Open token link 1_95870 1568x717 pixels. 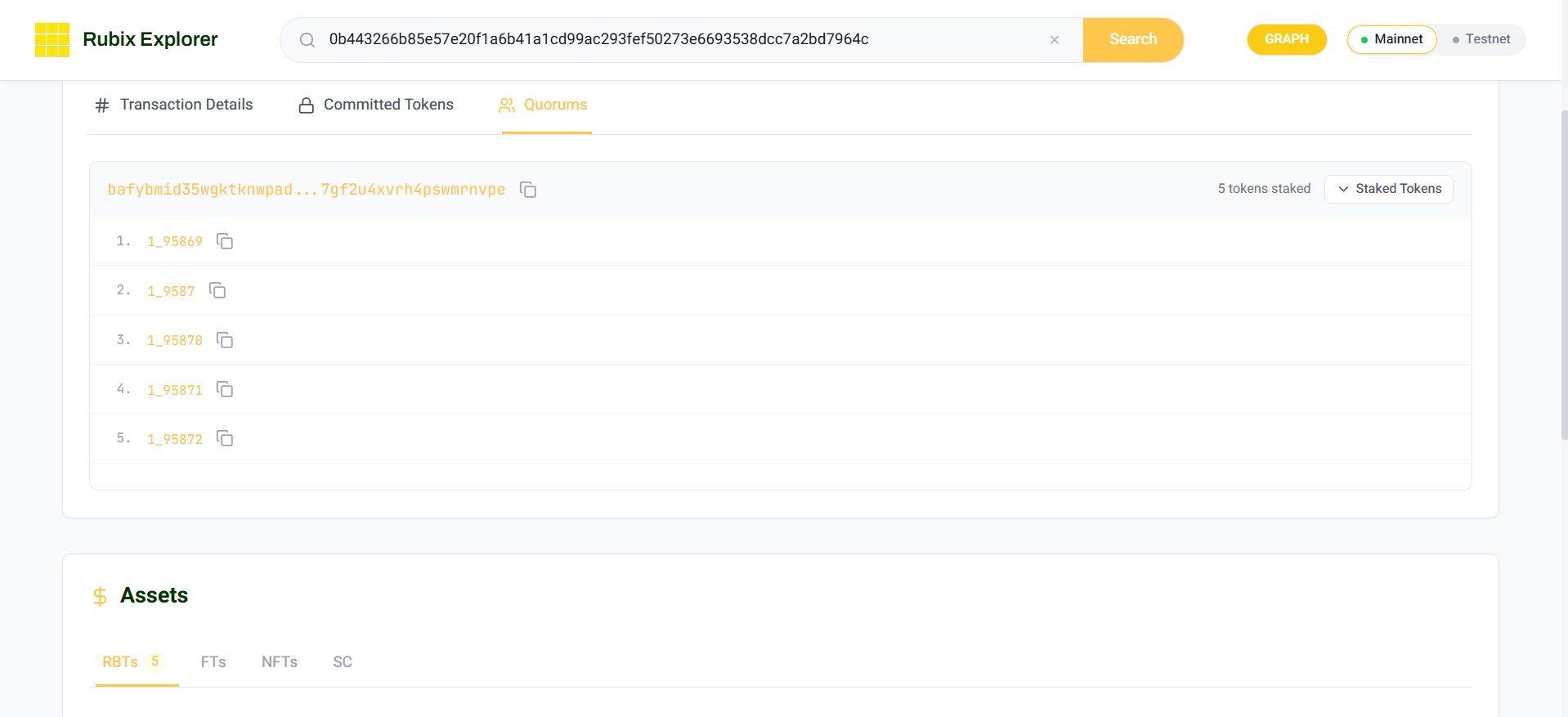pos(175,340)
